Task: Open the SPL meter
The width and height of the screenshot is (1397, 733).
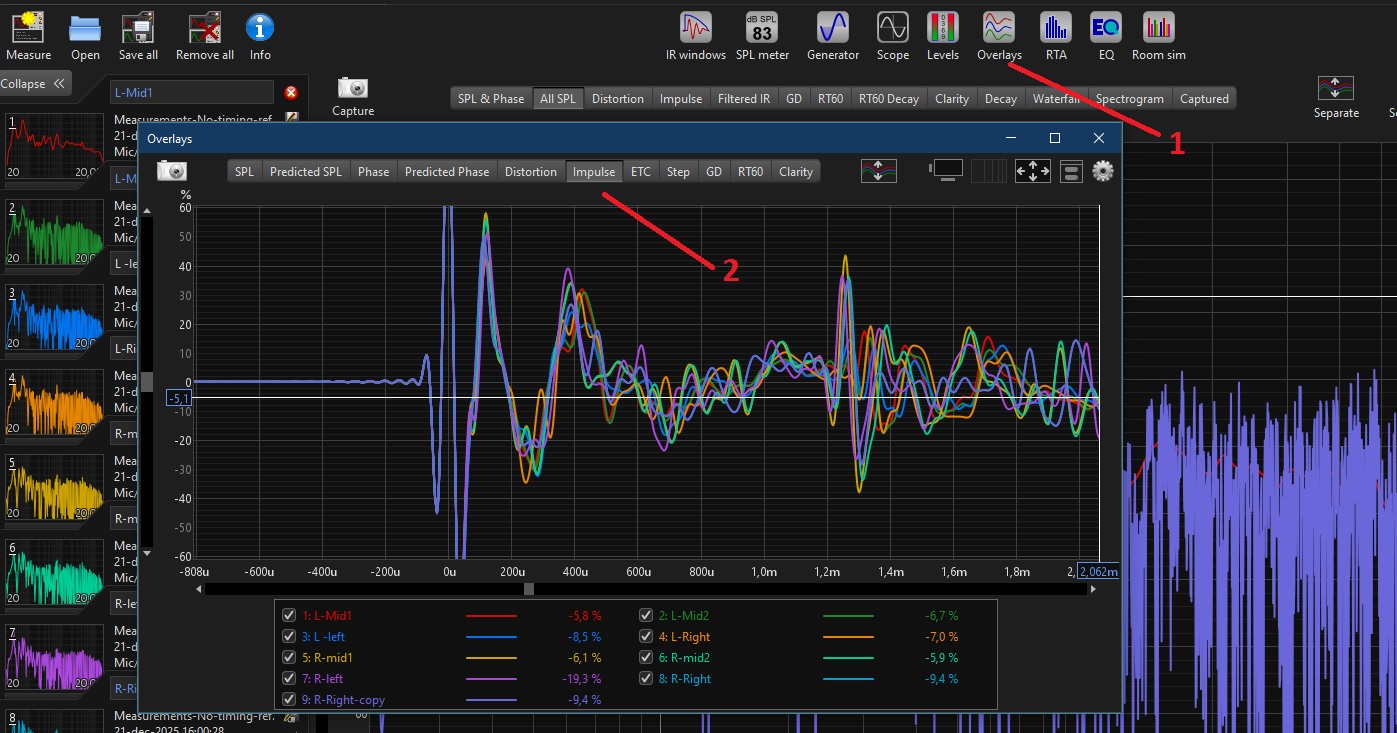Action: (x=762, y=28)
